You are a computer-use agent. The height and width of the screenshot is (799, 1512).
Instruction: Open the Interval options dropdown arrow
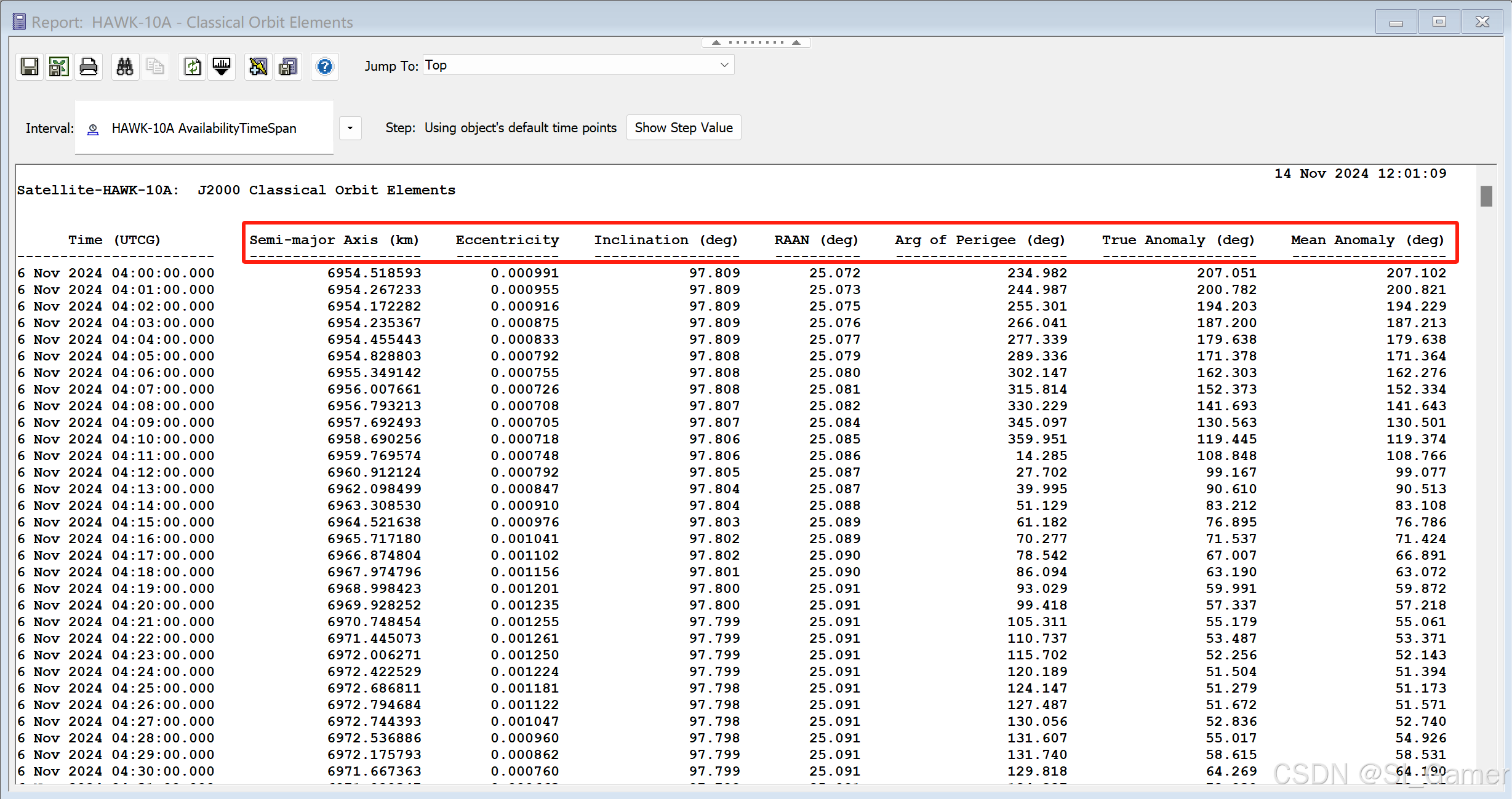[x=350, y=128]
